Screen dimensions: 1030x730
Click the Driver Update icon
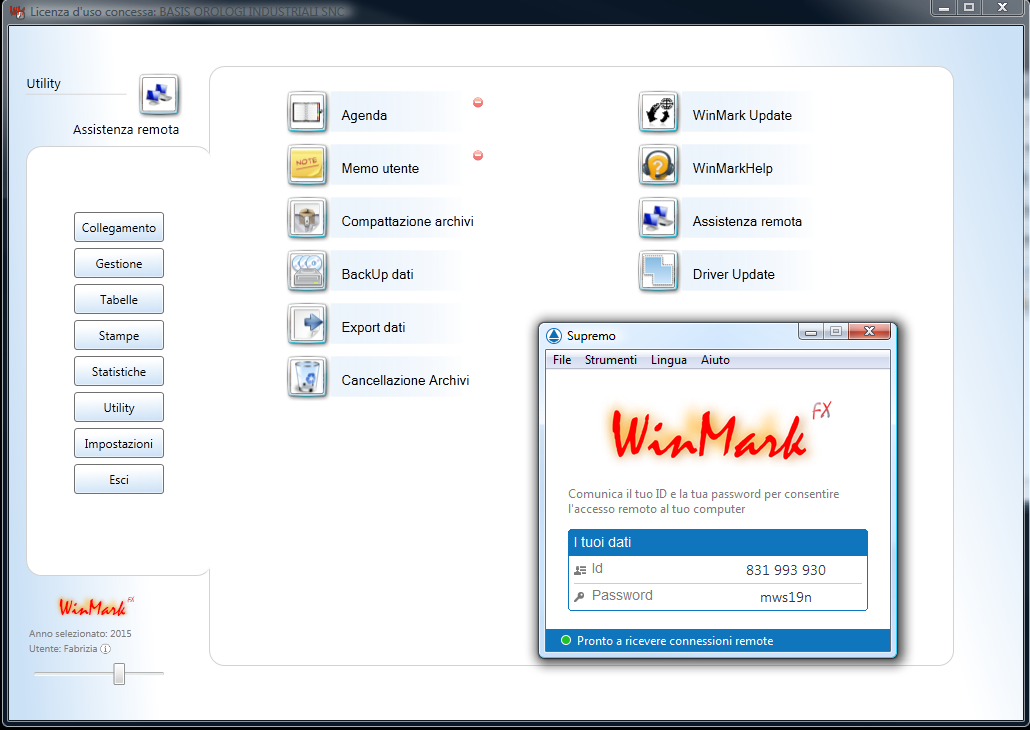pos(658,271)
